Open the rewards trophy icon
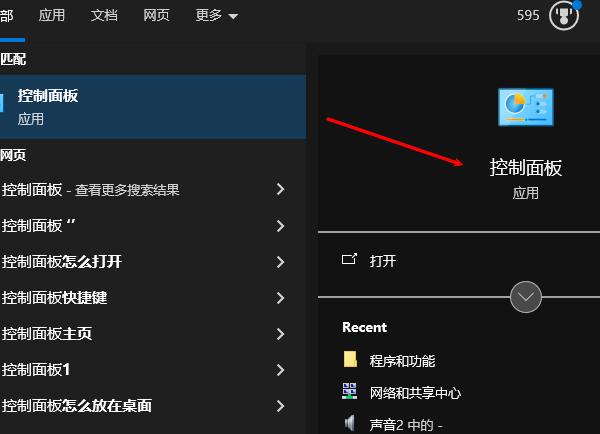This screenshot has width=600, height=434. click(564, 15)
